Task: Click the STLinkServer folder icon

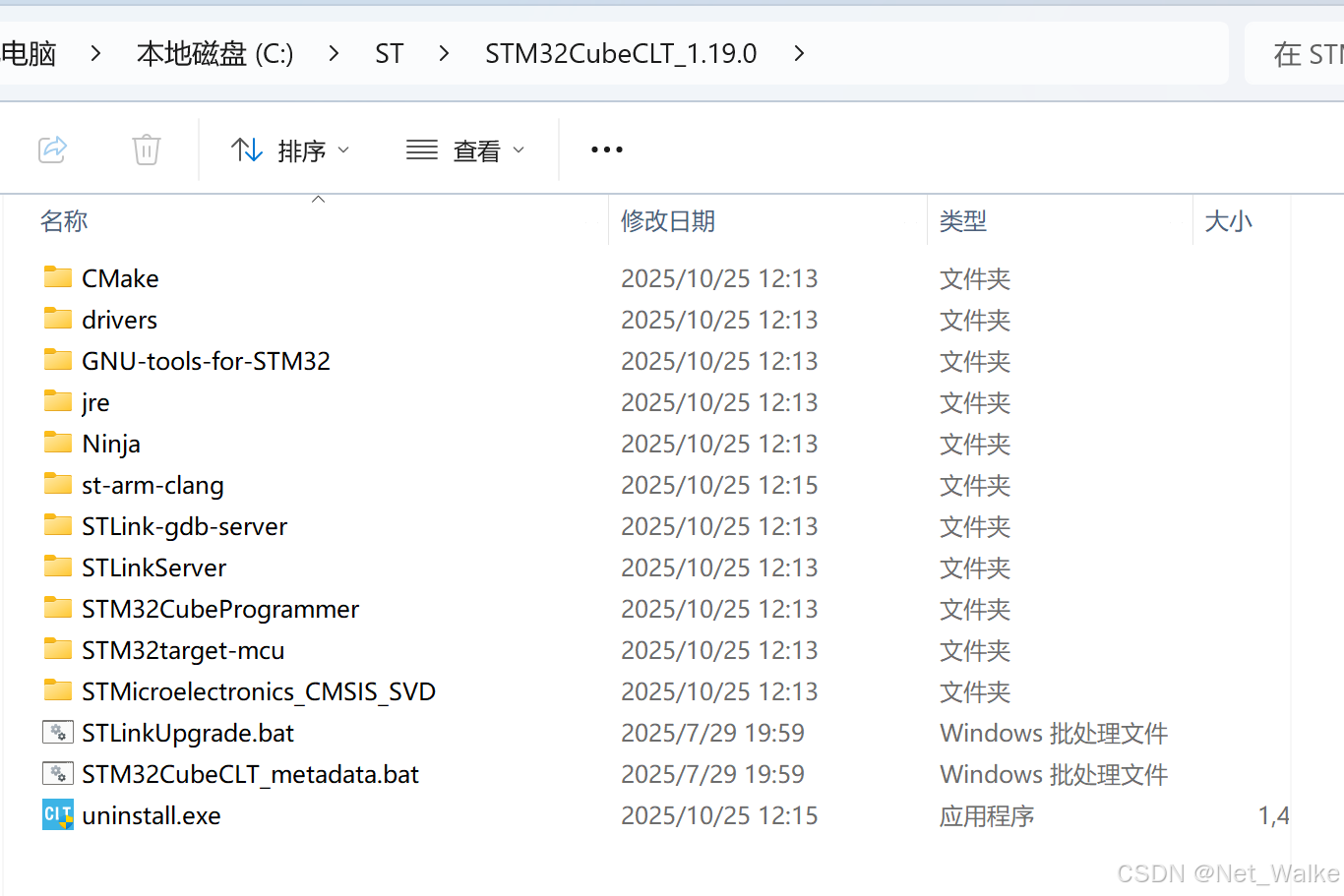Action: pos(58,567)
